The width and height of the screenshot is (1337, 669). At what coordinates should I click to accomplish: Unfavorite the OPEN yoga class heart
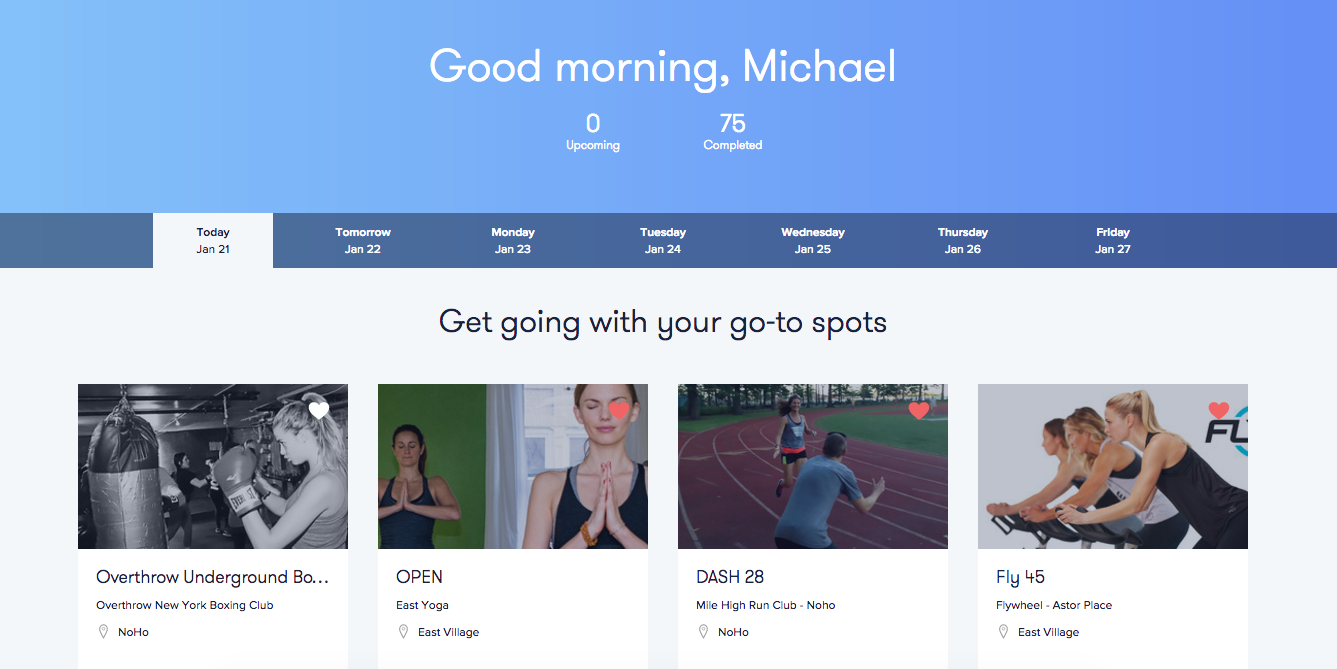[x=619, y=410]
